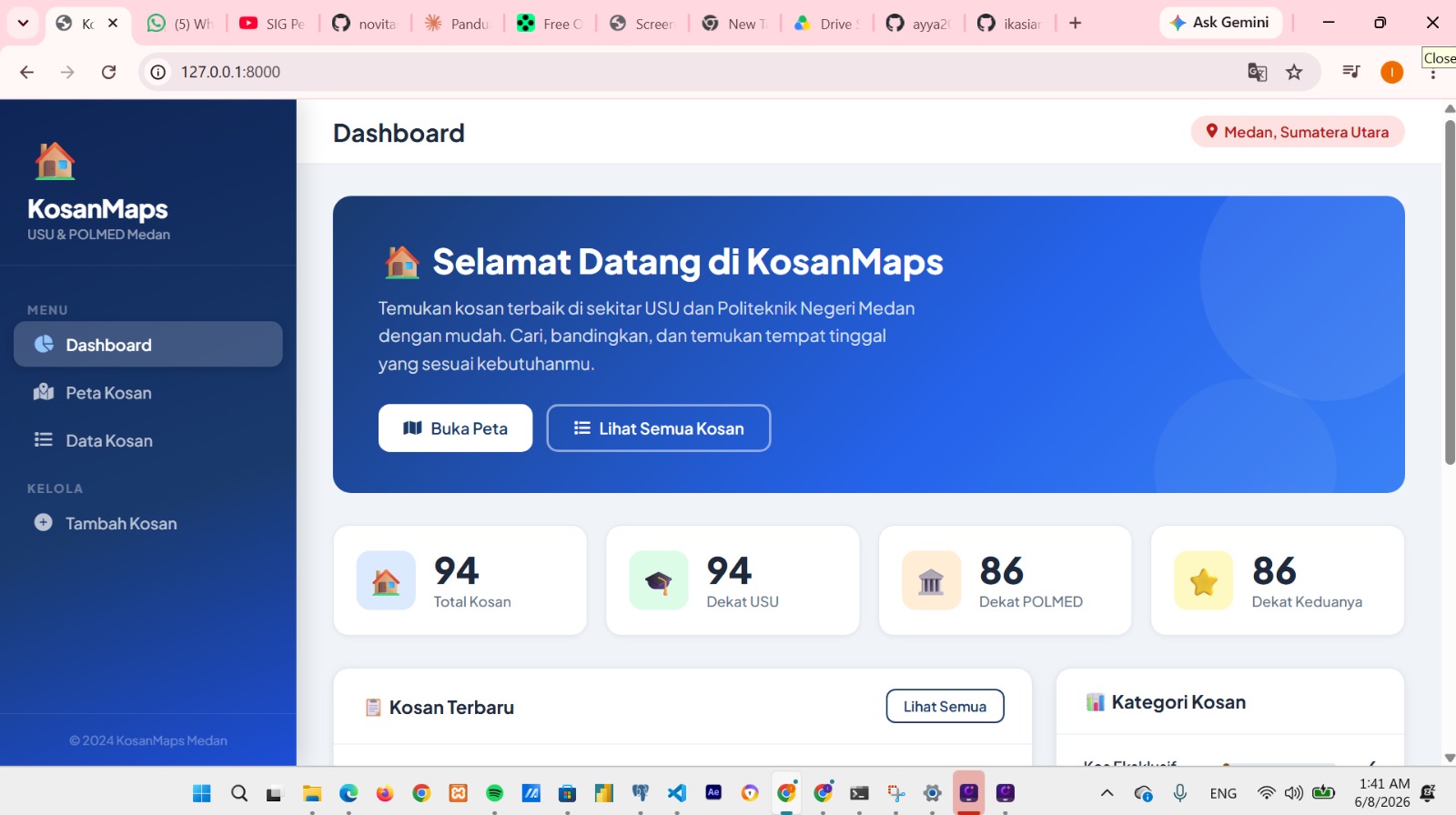Image resolution: width=1456 pixels, height=815 pixels.
Task: Switch to the YouTube SIG tab
Action: [272, 24]
